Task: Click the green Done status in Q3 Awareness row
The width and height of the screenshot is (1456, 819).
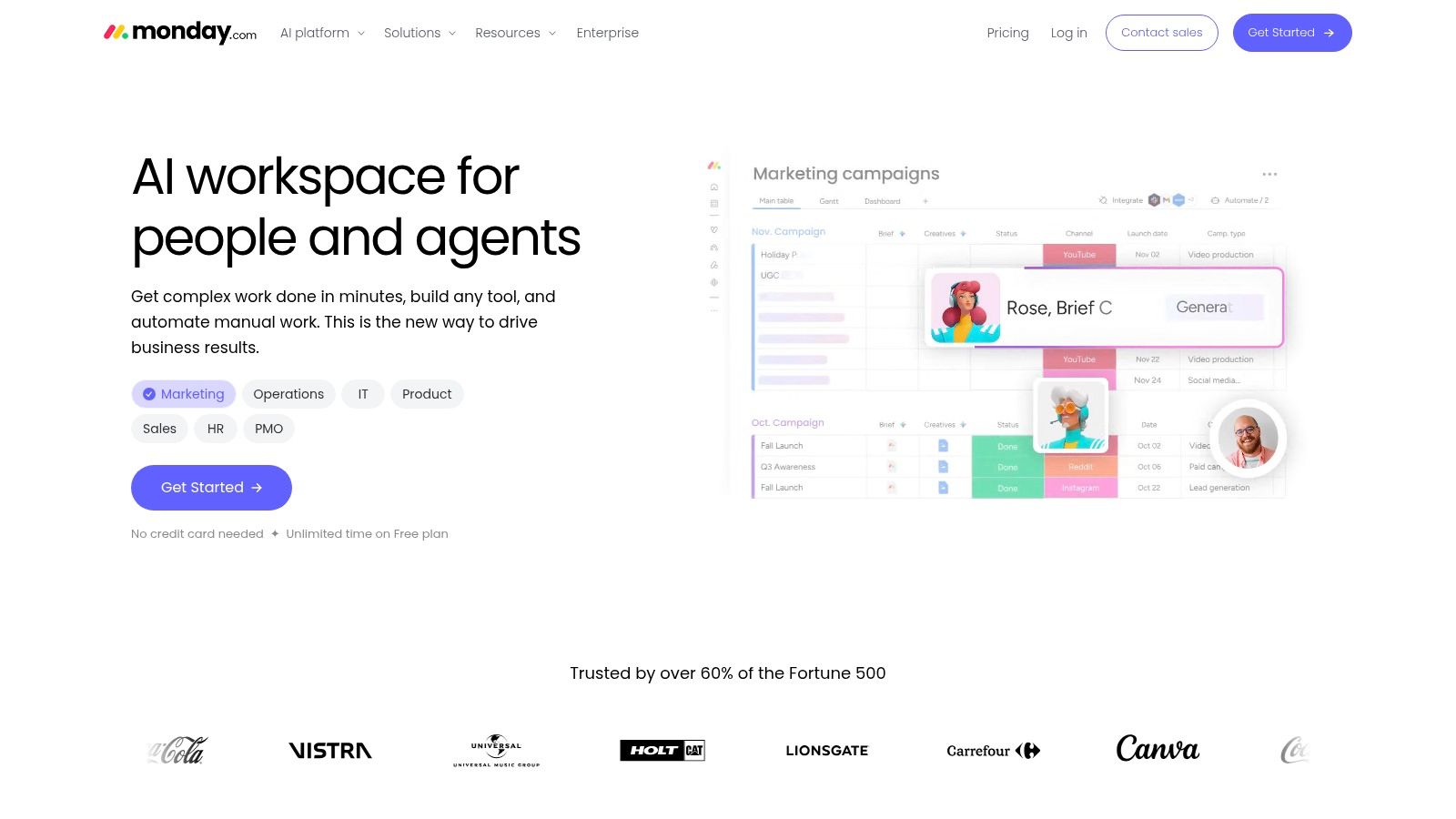Action: 1007,467
